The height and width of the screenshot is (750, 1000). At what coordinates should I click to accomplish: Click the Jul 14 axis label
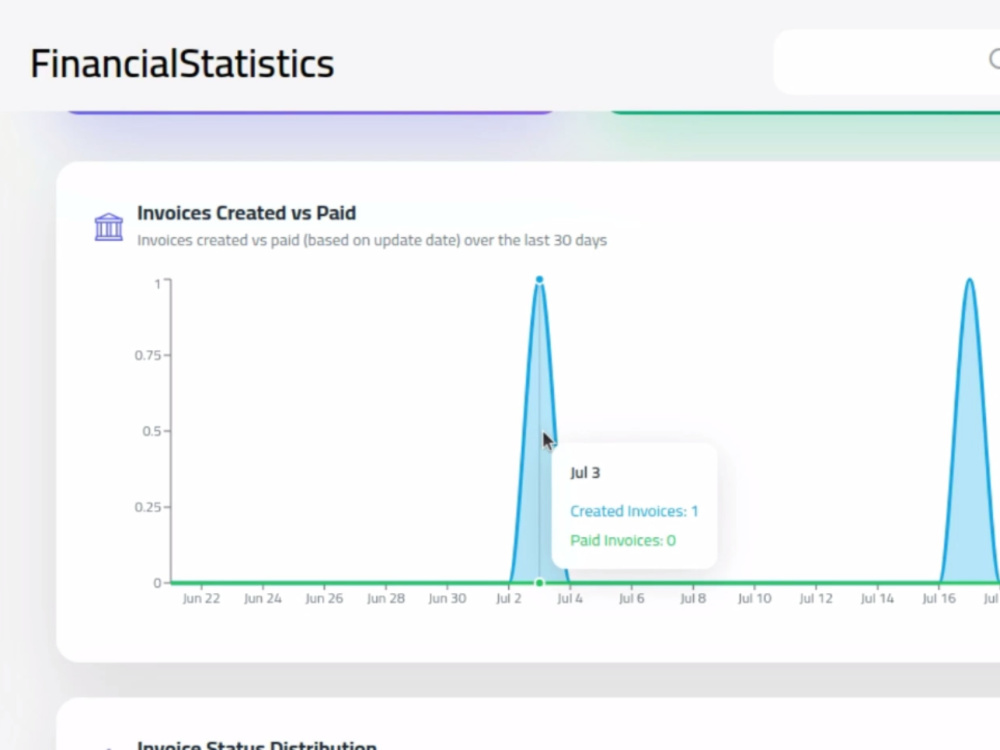(x=878, y=598)
